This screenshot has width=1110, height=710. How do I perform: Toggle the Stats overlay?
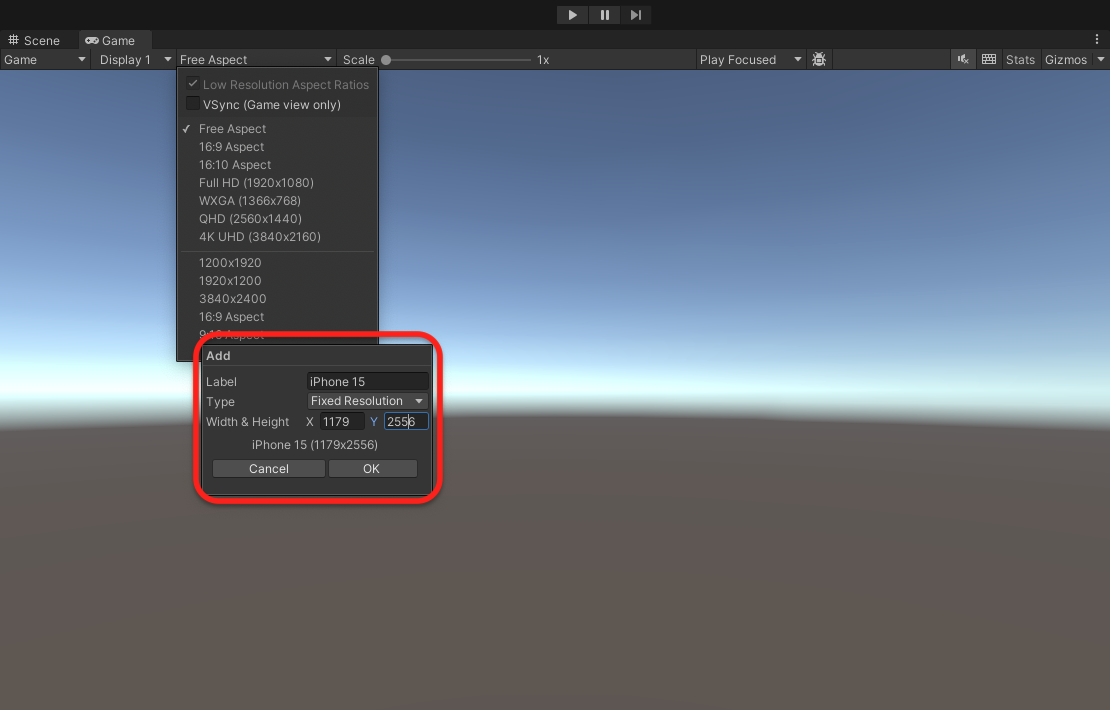(1020, 59)
